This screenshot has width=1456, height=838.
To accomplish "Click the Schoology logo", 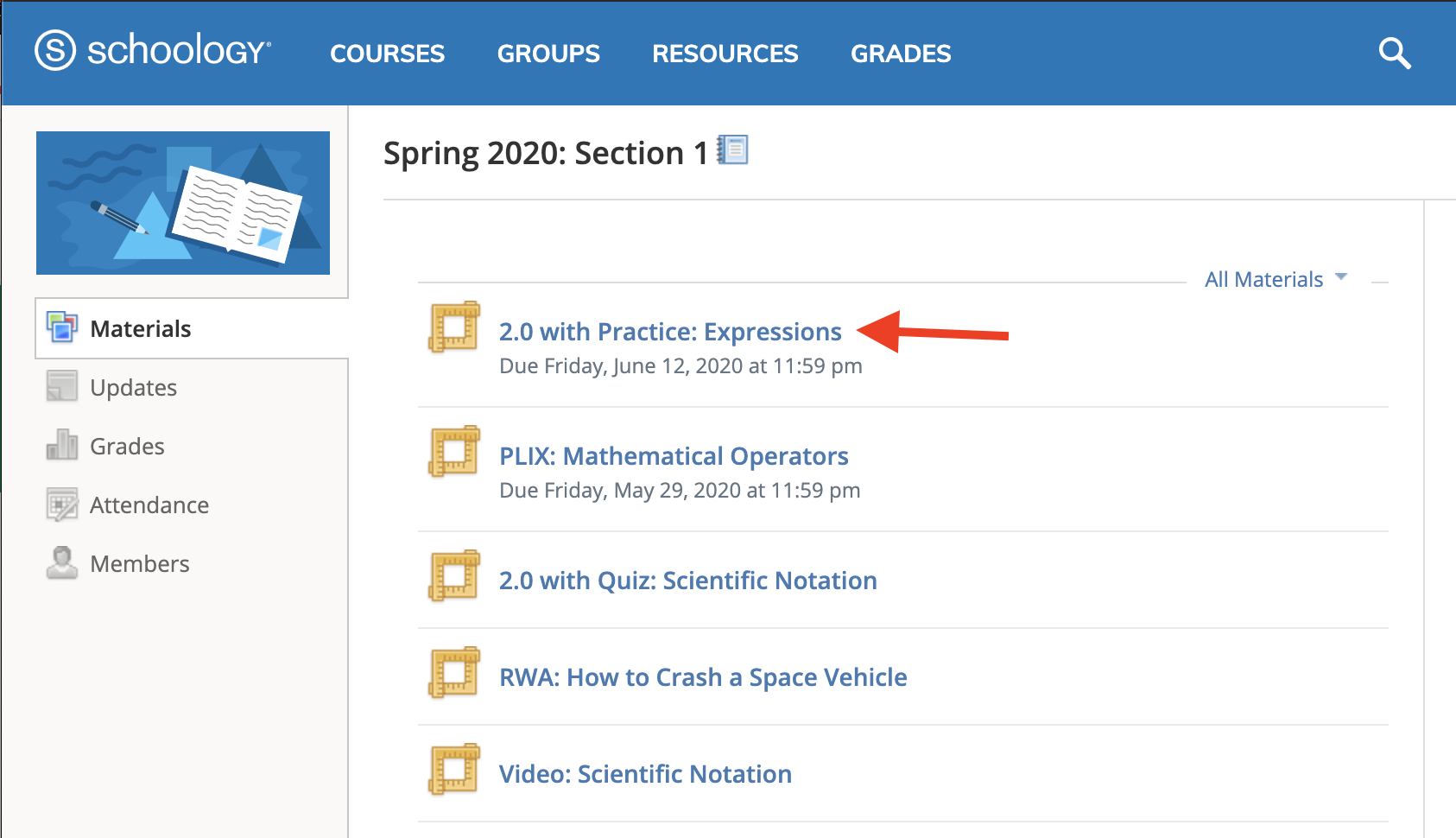I will pyautogui.click(x=154, y=52).
